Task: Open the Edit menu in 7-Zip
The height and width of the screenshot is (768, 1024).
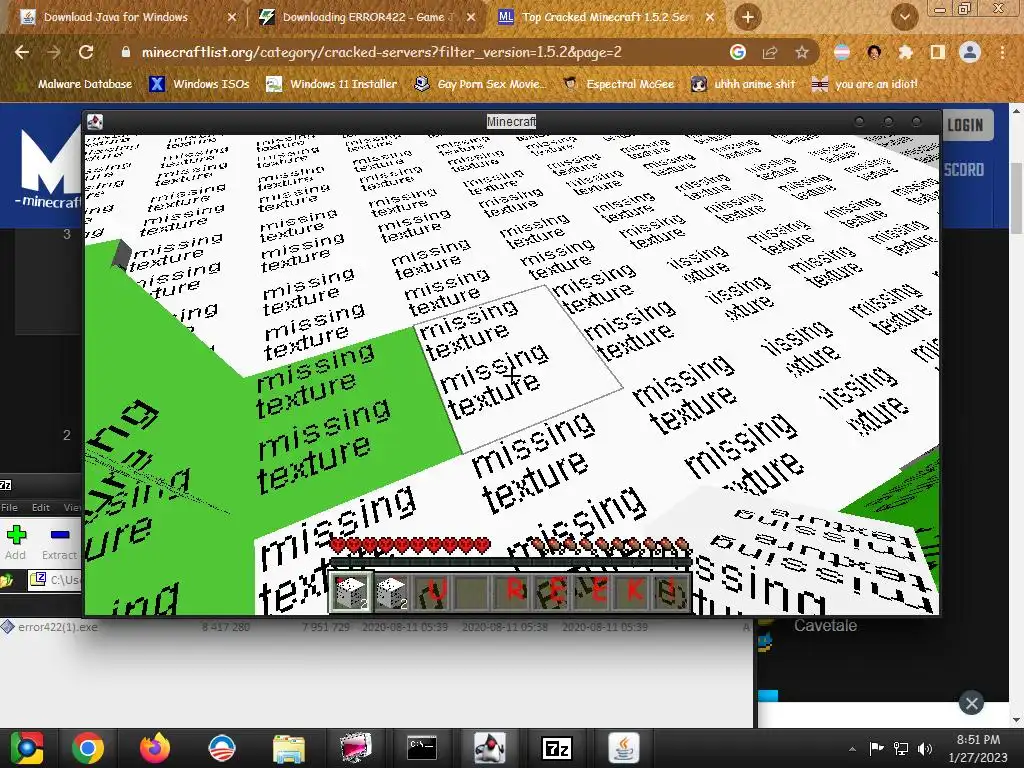Action: [x=40, y=507]
